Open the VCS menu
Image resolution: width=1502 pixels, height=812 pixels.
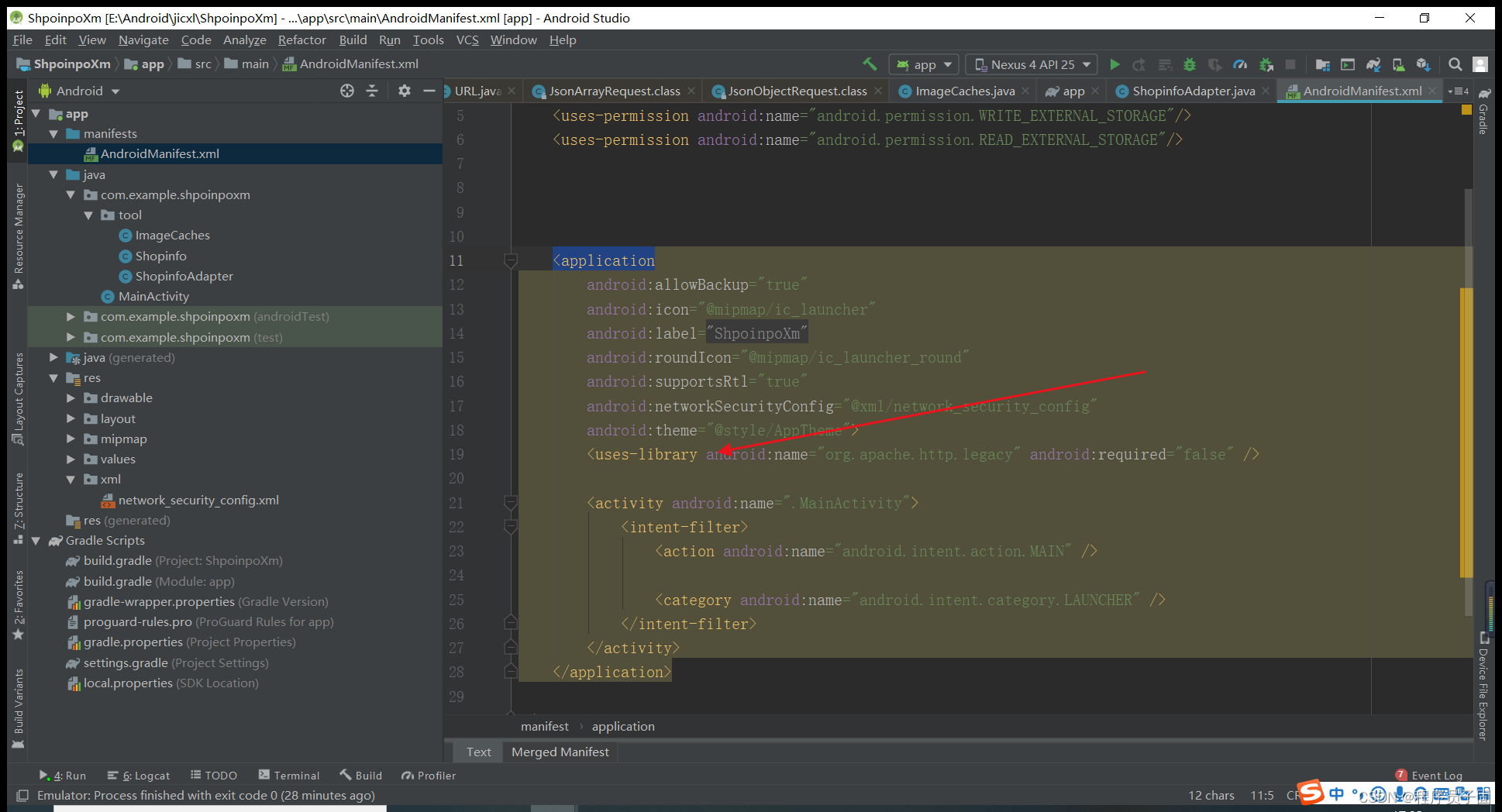(x=467, y=40)
